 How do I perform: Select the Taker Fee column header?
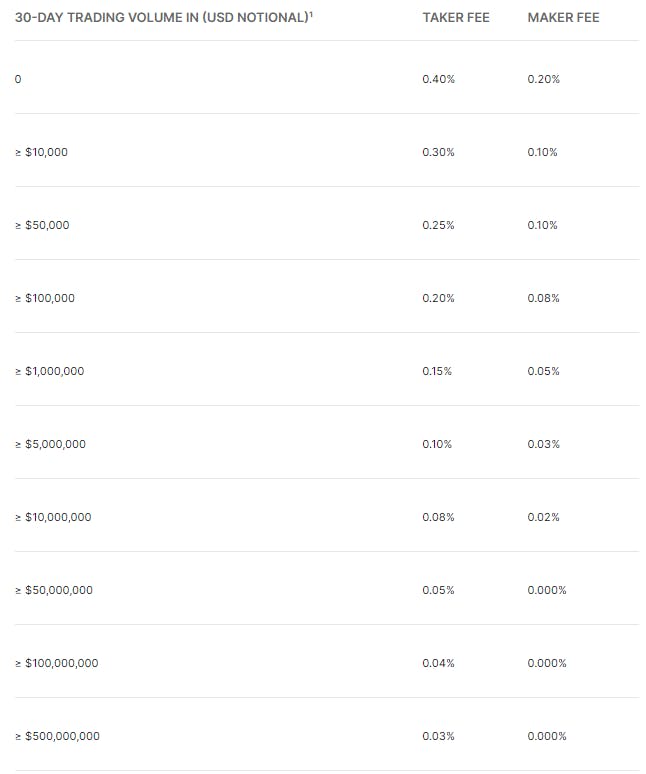(x=456, y=17)
